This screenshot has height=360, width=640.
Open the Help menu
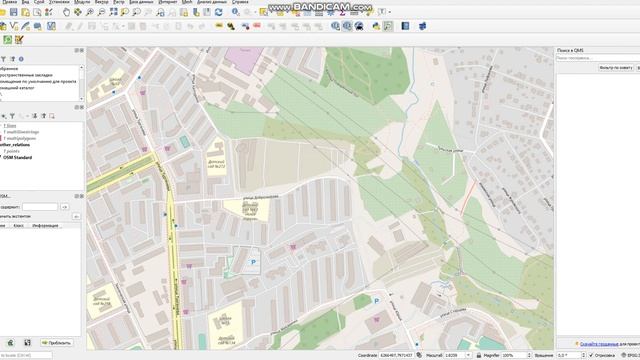240,2
